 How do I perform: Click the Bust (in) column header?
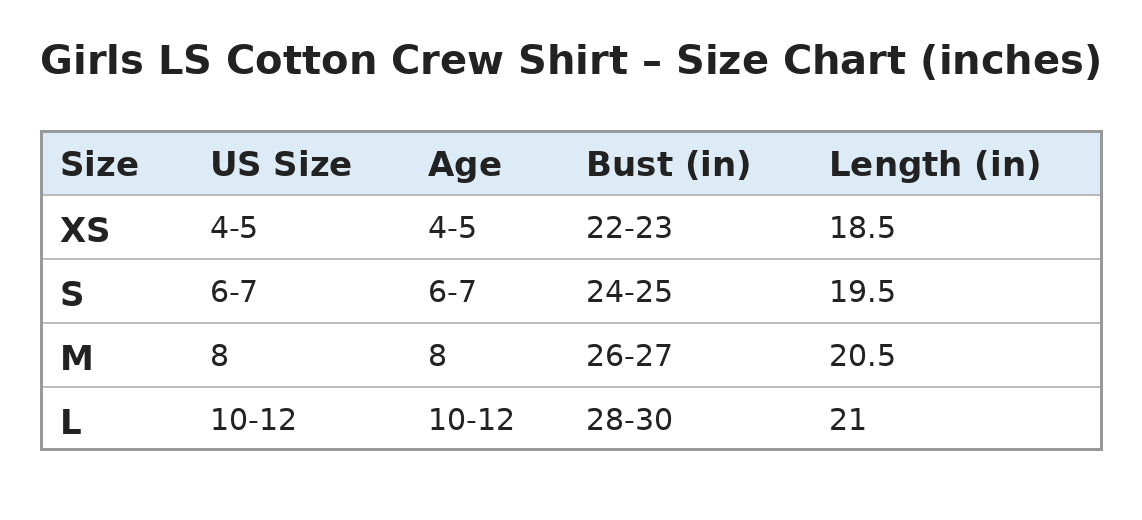(668, 165)
